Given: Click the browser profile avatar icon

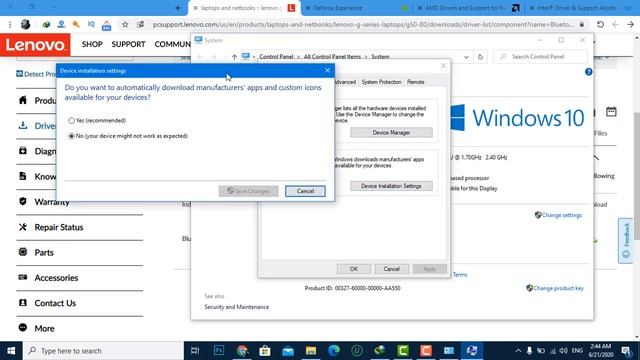Looking at the screenshot, I should pyautogui.click(x=25, y=24).
